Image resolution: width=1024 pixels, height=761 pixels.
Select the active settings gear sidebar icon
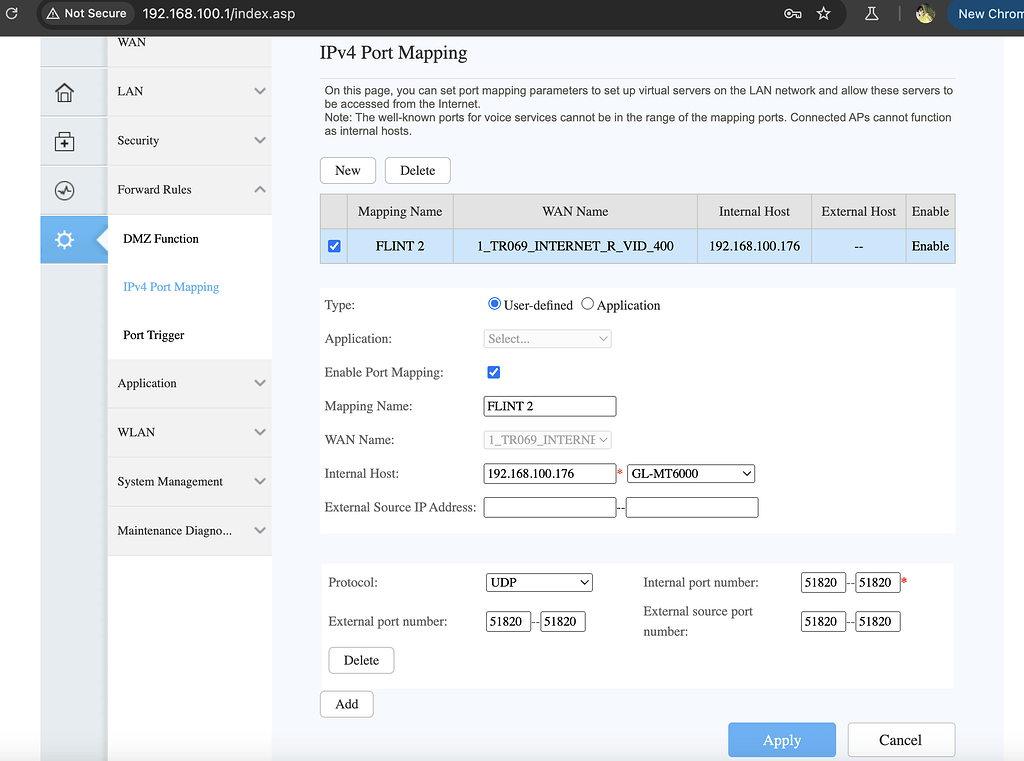click(x=66, y=240)
